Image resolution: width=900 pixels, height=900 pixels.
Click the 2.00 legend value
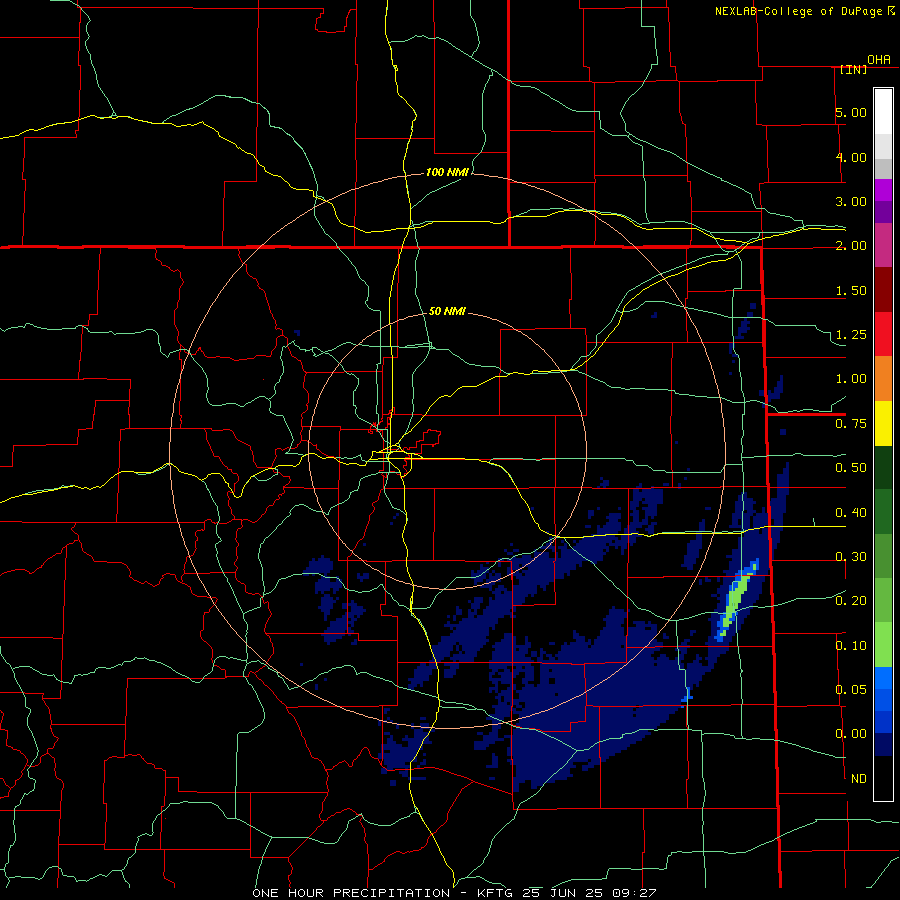[x=851, y=246]
